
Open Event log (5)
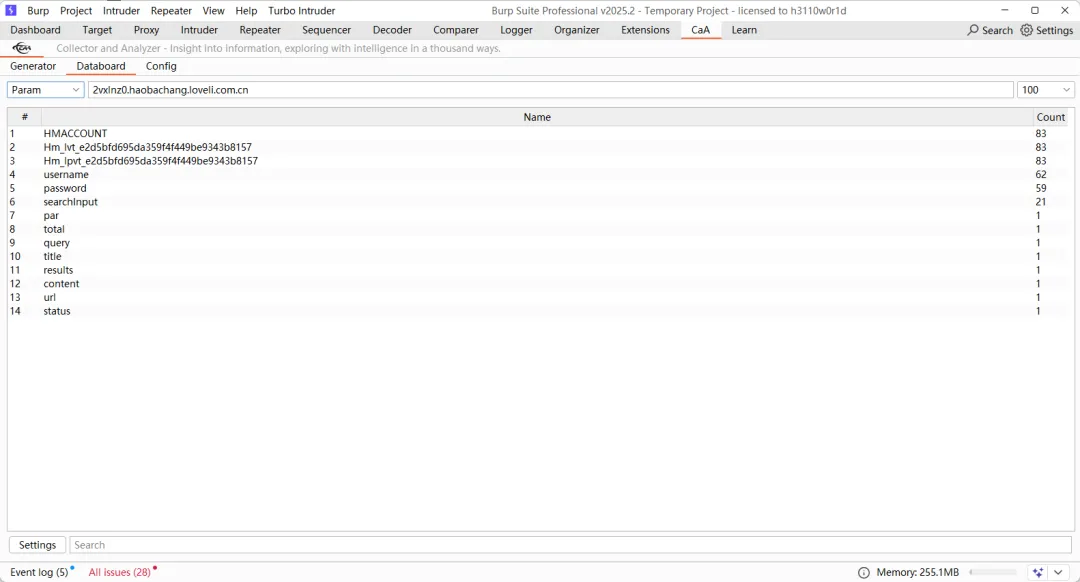point(39,572)
